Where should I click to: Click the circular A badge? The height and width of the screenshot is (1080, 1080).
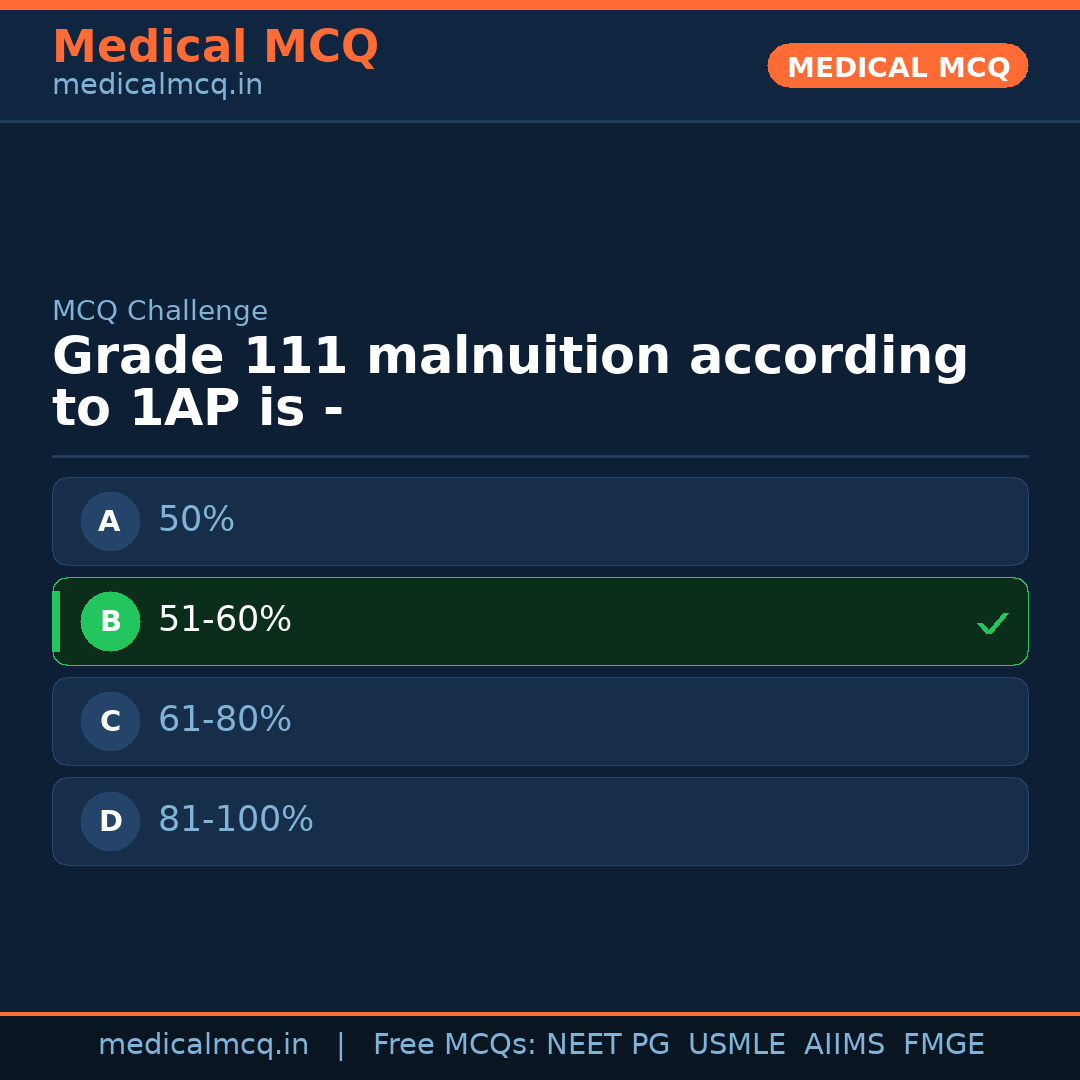click(x=110, y=521)
